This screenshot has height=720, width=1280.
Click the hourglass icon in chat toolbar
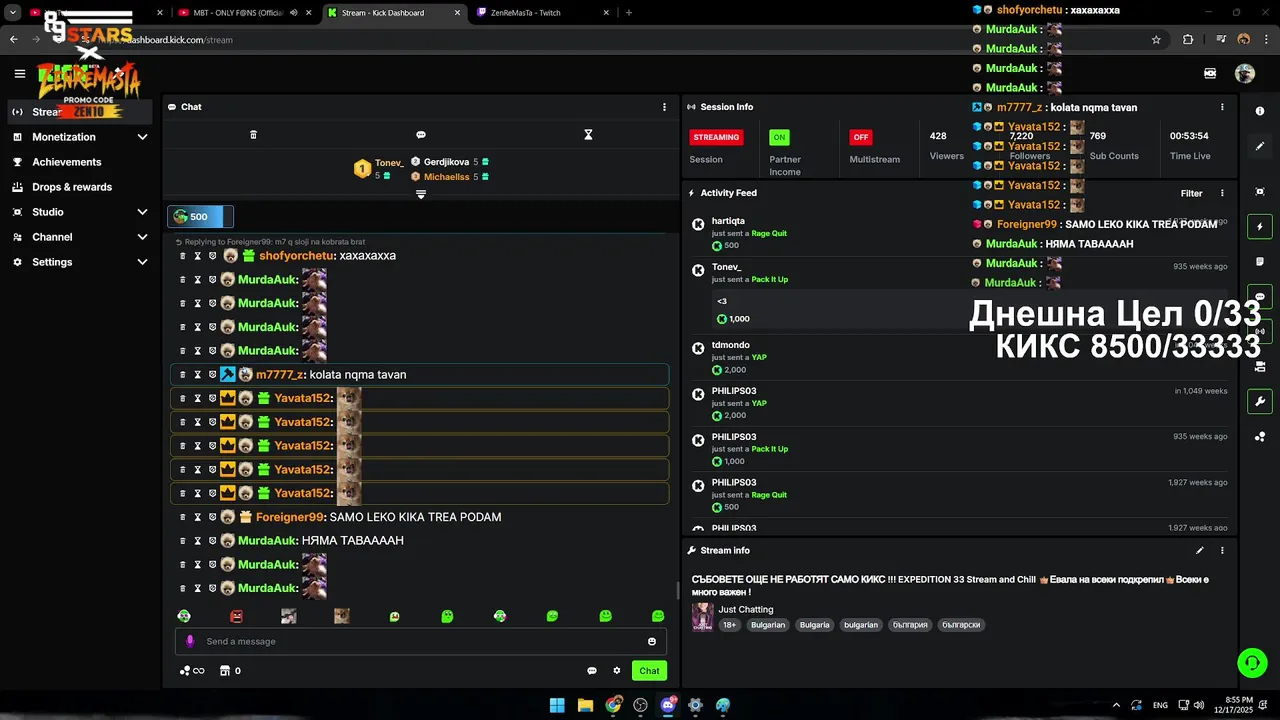[588, 134]
